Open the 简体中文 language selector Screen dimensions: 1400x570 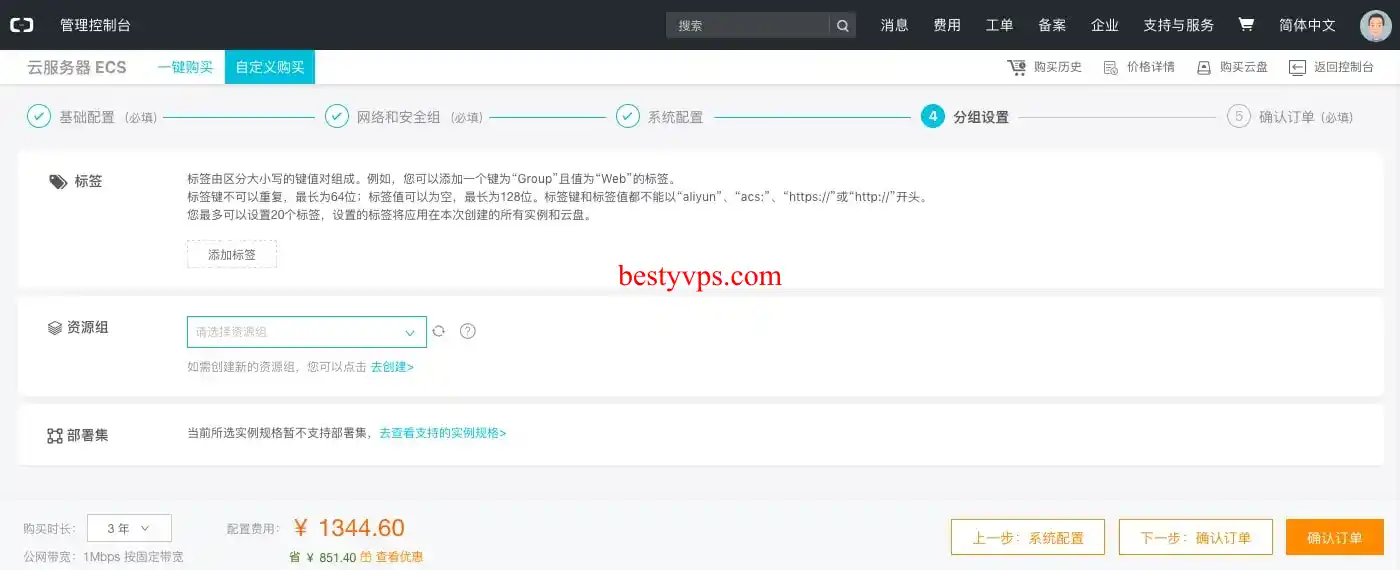coord(1307,25)
